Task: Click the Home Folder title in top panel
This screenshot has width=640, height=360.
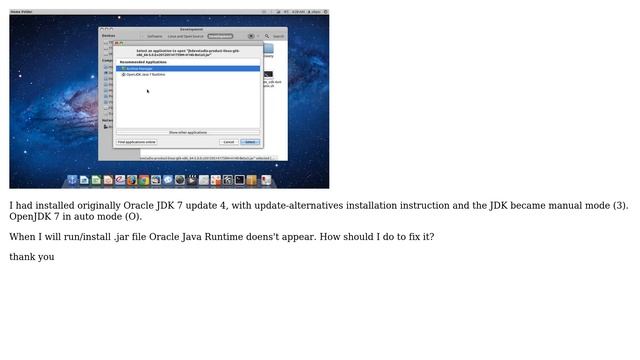Action: [21, 12]
